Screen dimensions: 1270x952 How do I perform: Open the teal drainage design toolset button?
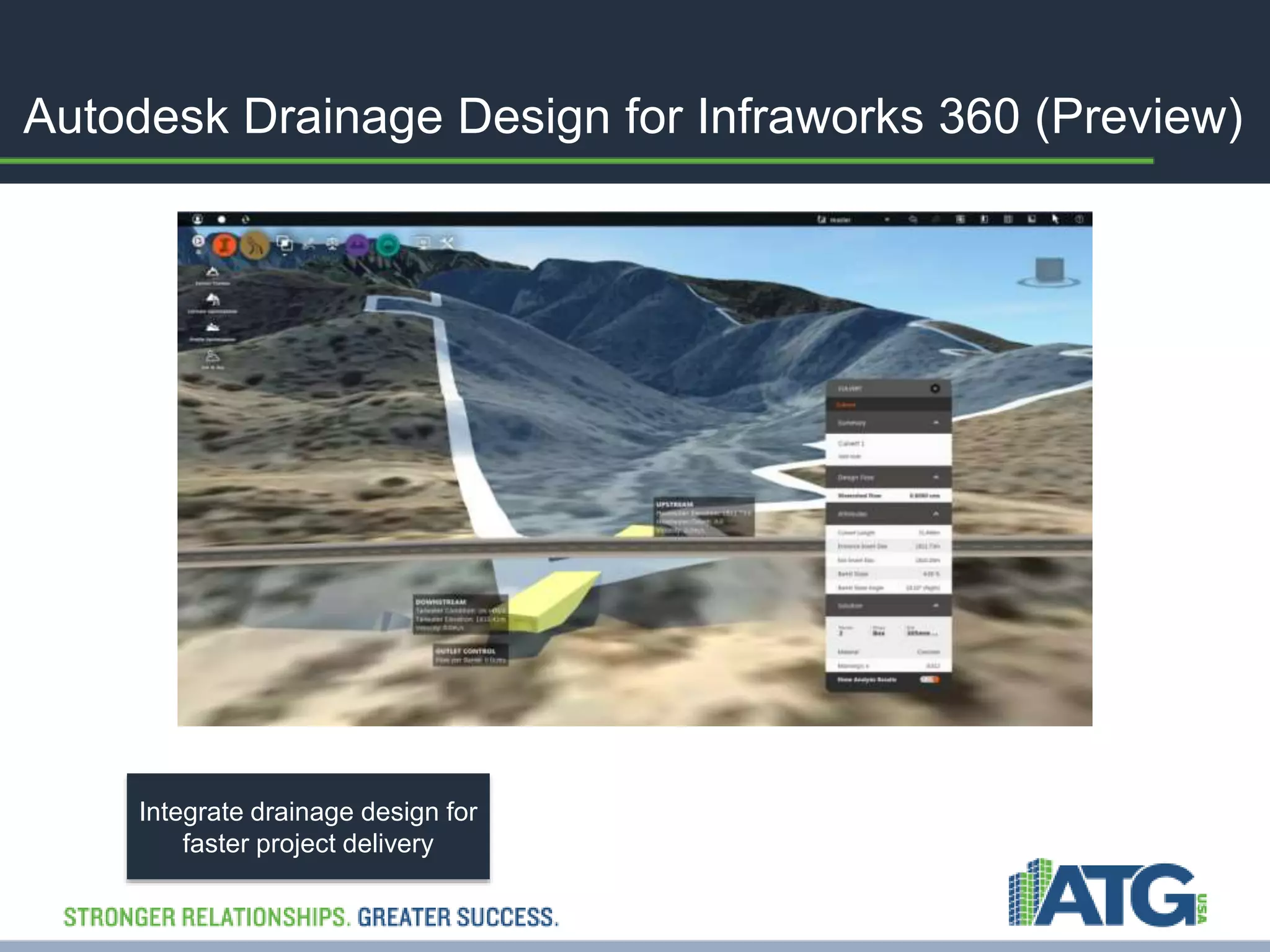[x=388, y=245]
